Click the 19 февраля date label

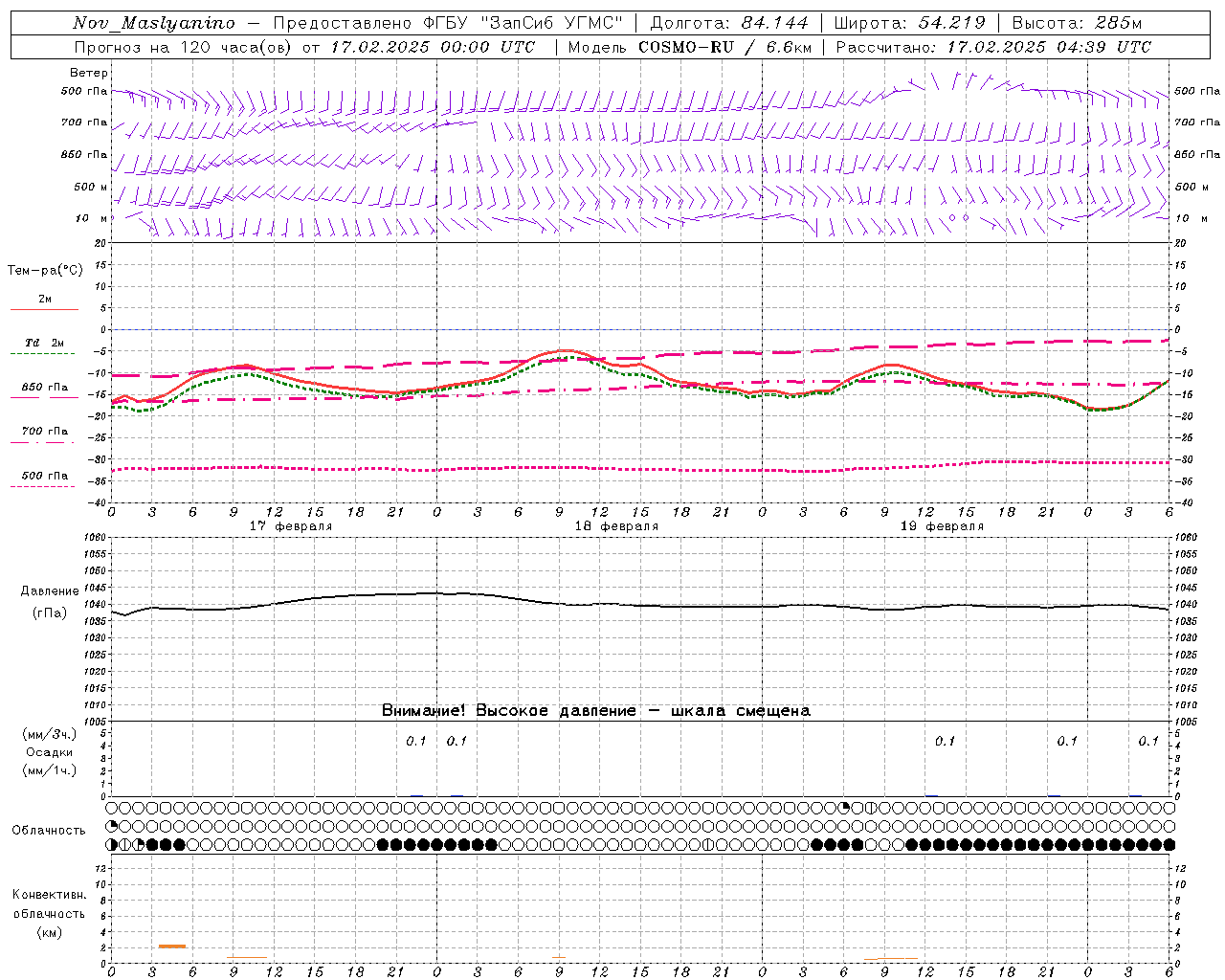tap(942, 526)
